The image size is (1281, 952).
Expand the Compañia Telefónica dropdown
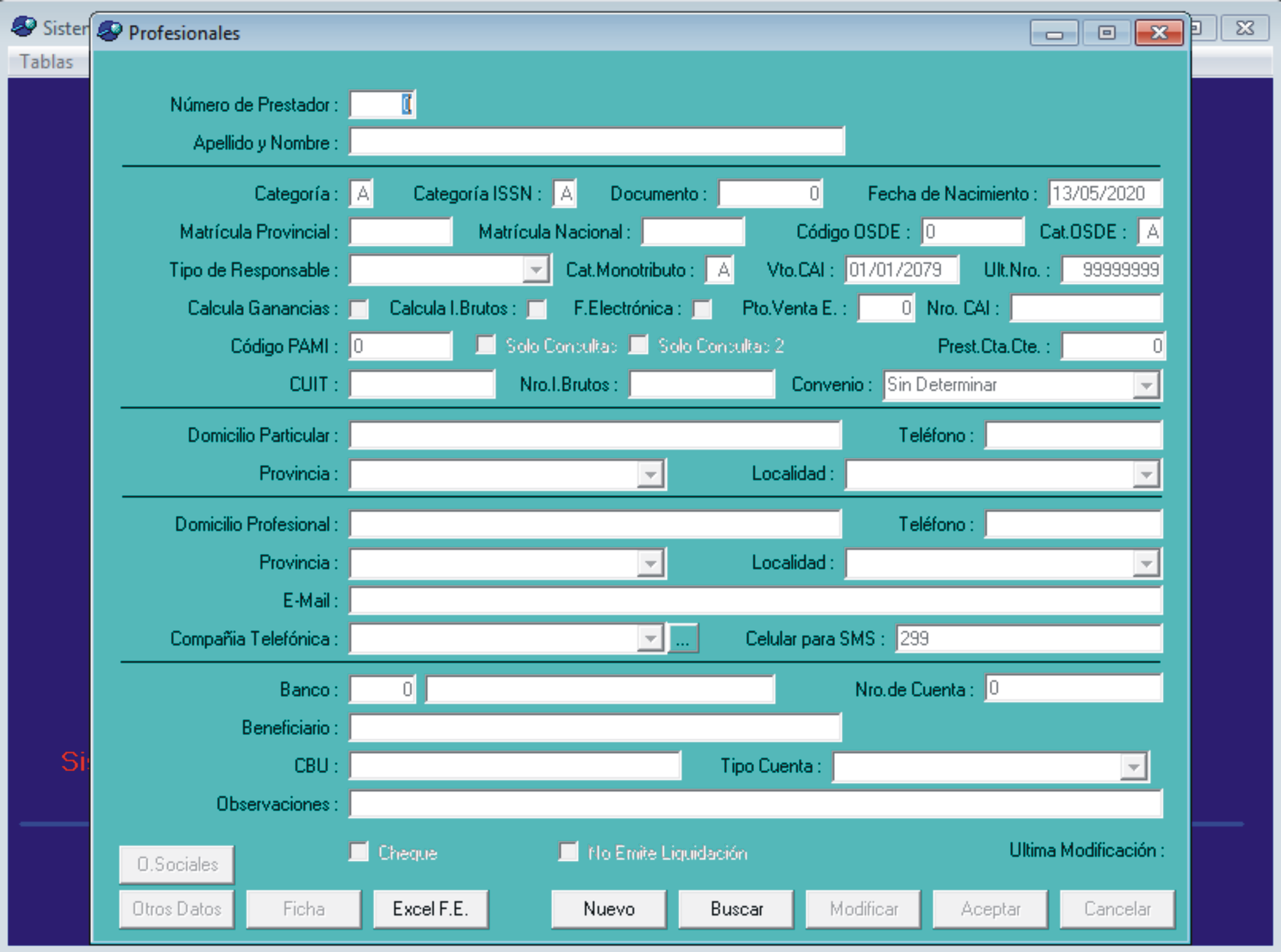click(x=650, y=638)
